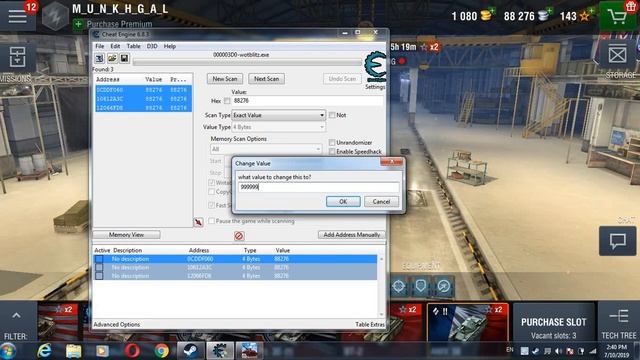The image size is (640, 360).
Task: Toggle Pause the game while scanning
Action: coord(211,221)
